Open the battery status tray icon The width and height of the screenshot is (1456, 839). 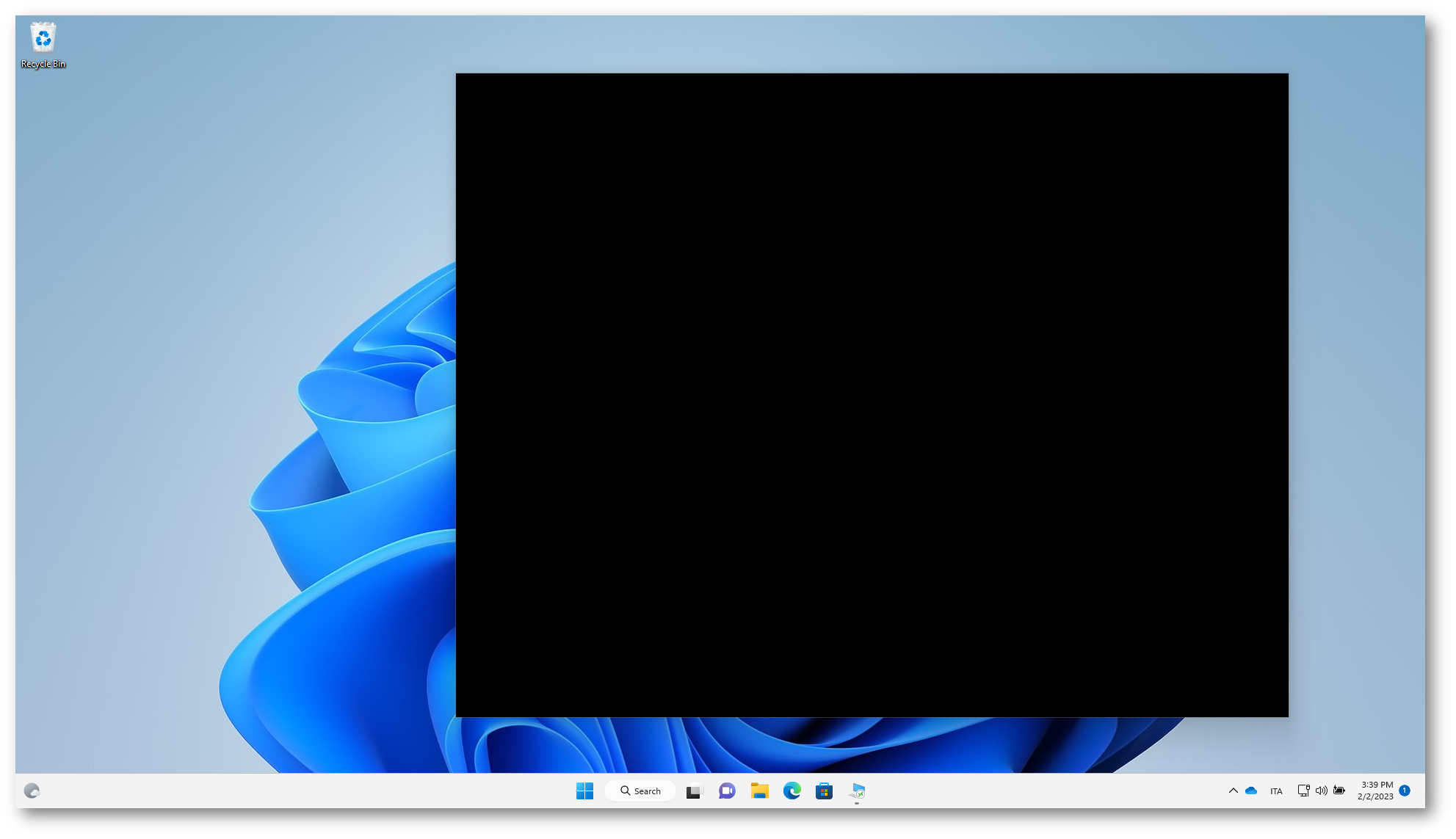(x=1339, y=791)
